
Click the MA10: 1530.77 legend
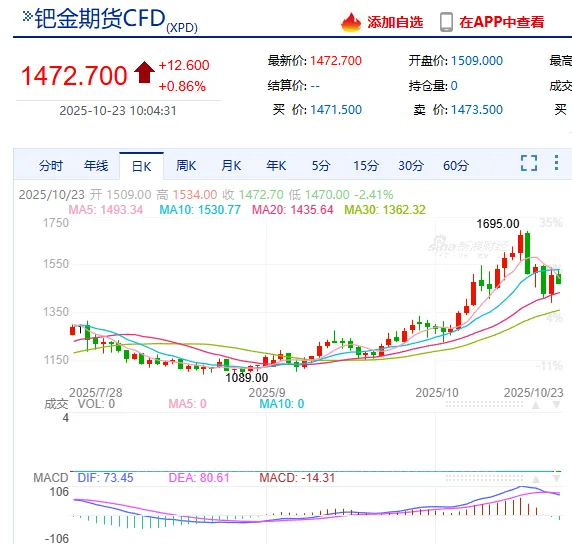pos(200,210)
